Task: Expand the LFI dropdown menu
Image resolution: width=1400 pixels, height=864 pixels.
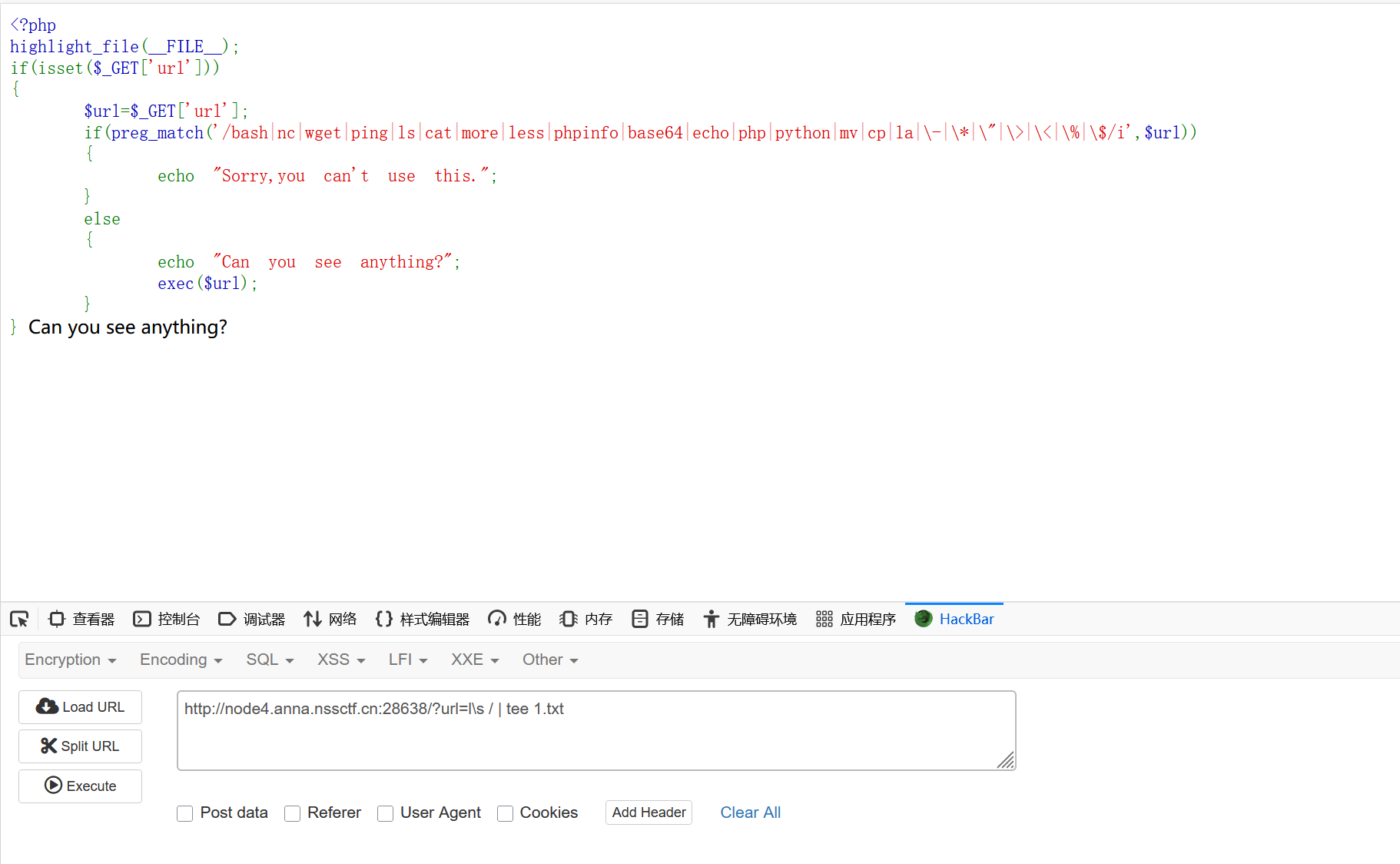Action: [408, 660]
